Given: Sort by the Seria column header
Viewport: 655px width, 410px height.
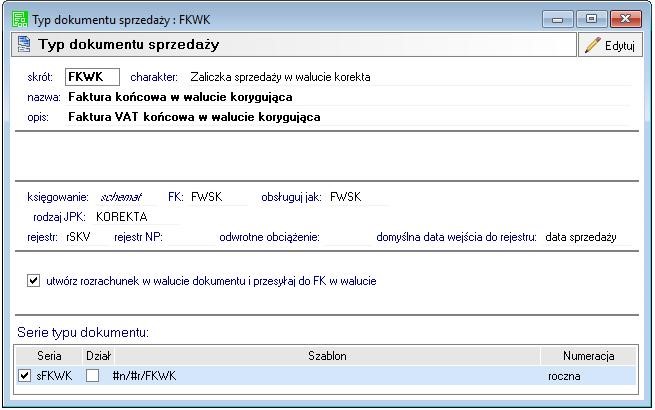Looking at the screenshot, I should pos(48,355).
